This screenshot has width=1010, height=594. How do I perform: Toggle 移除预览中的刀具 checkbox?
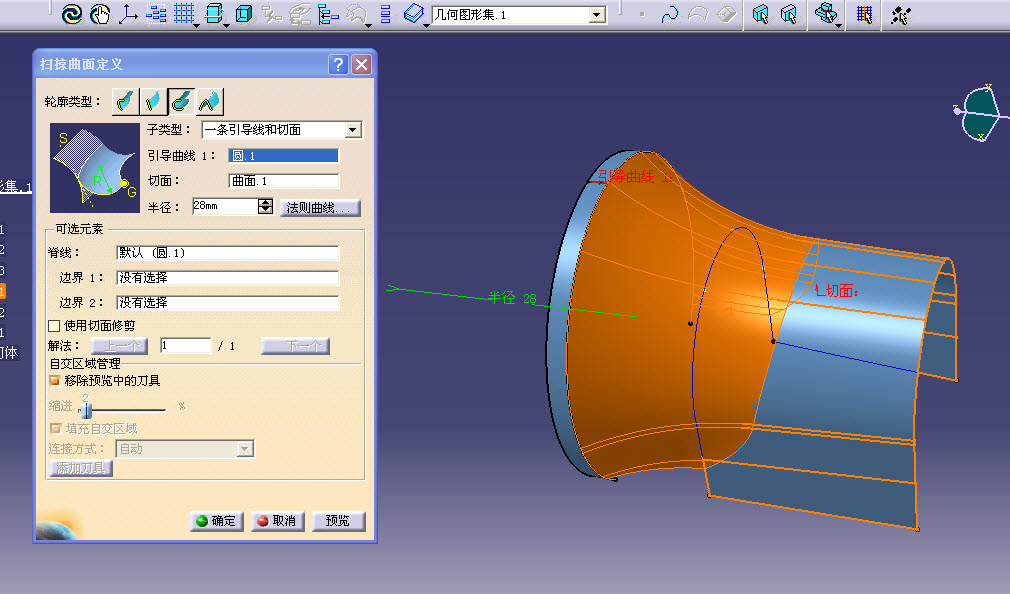(55, 381)
